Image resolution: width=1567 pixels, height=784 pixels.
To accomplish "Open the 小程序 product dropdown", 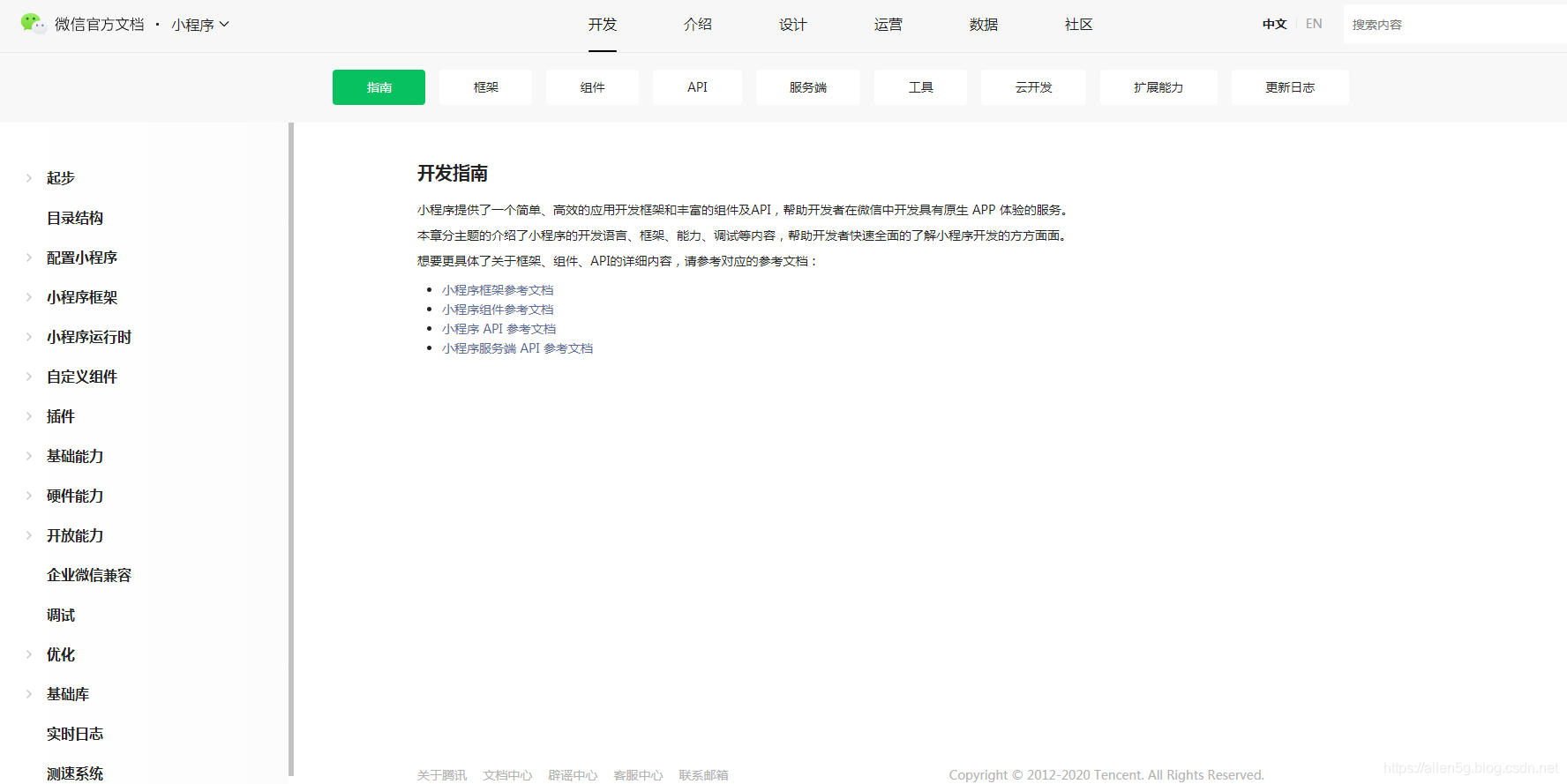I will (x=200, y=25).
